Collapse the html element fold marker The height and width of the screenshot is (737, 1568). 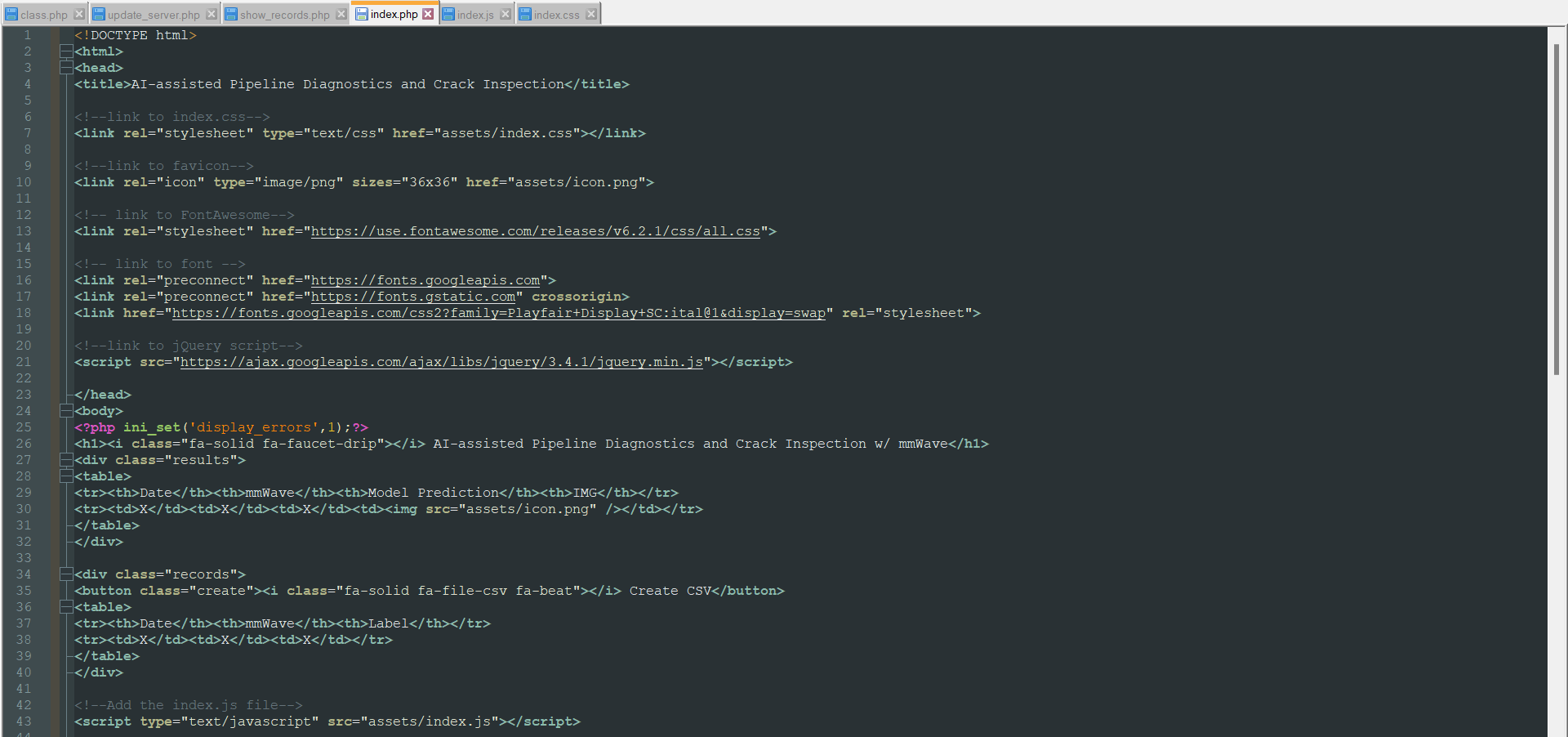pos(66,51)
